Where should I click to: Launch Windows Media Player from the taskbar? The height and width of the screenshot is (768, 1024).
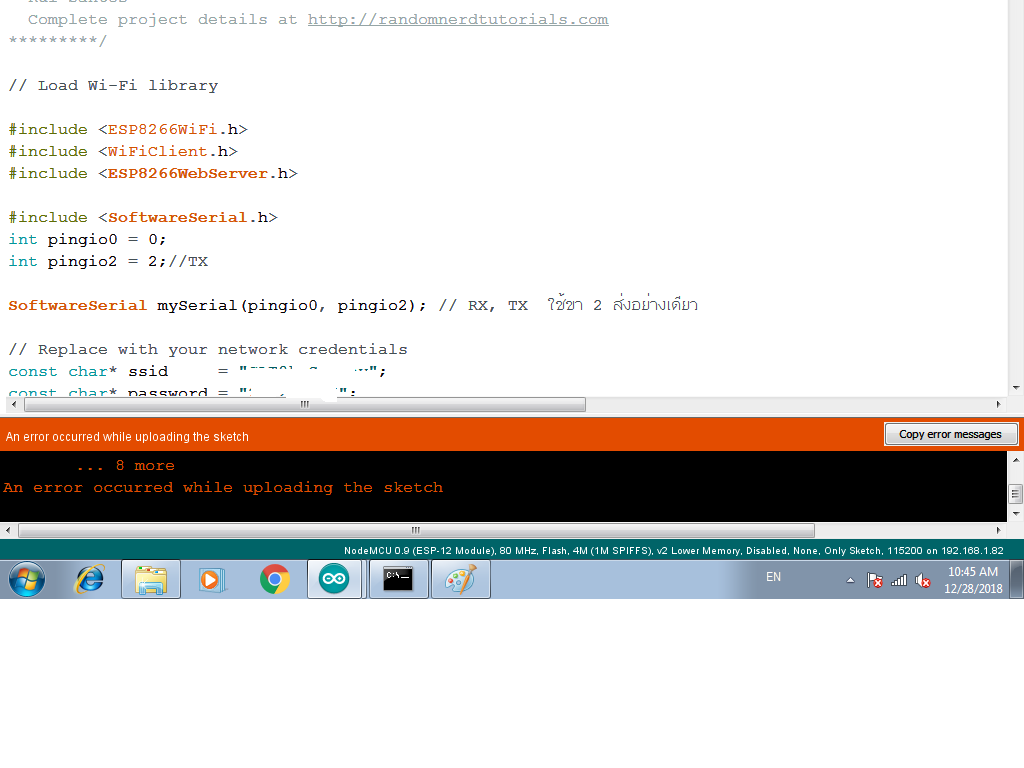210,579
